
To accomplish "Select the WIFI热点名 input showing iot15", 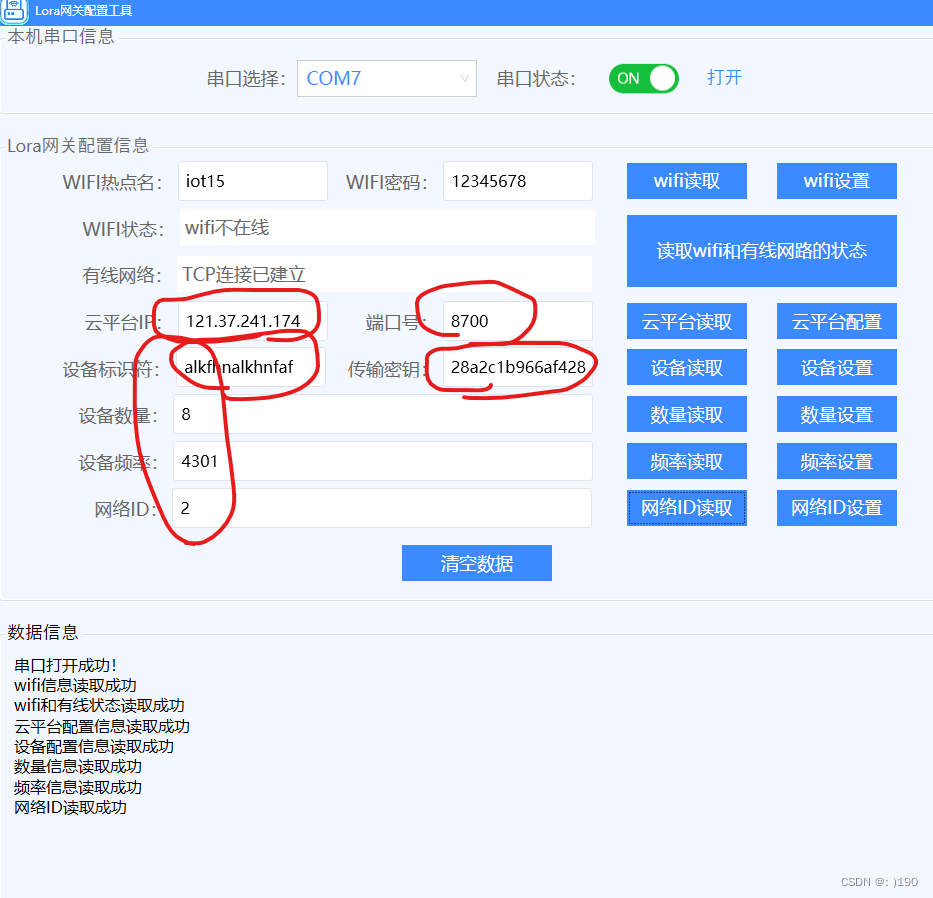I will (x=252, y=181).
